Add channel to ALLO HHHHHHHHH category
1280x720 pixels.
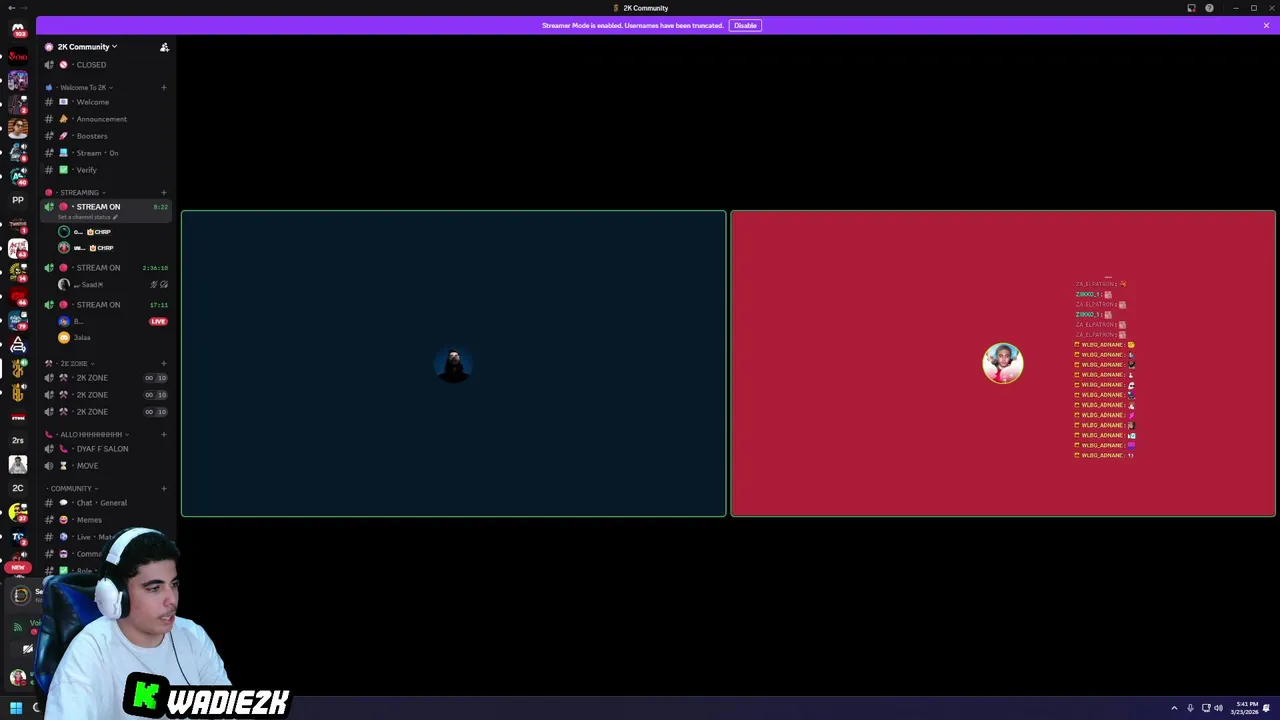(164, 434)
